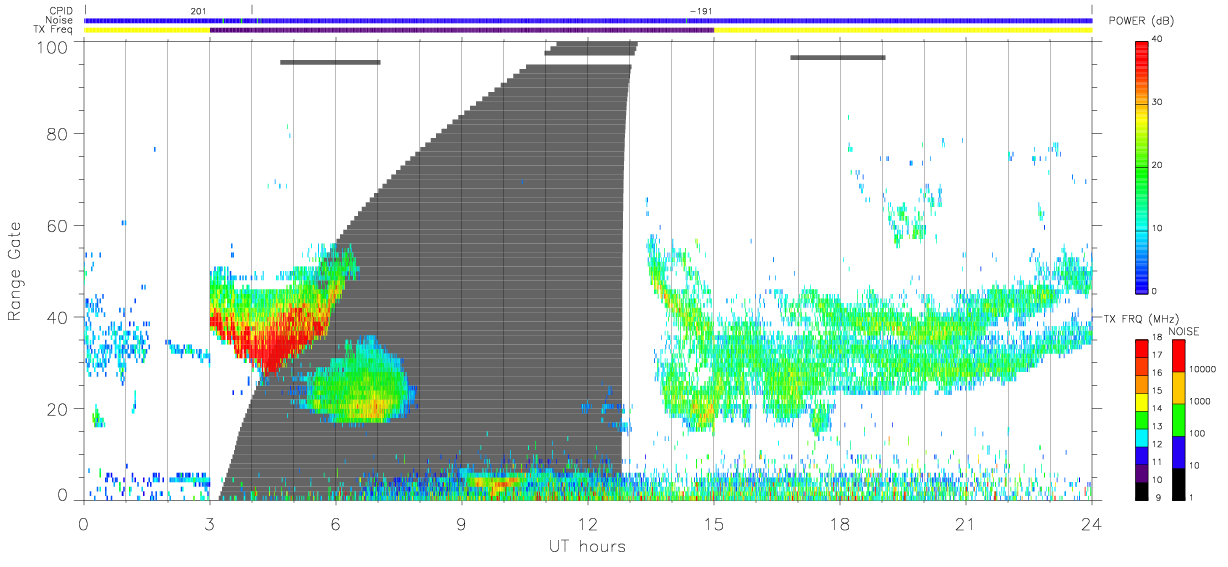Image resolution: width=1228 pixels, height=567 pixels.
Task: Click the 12 tick on the UT hours axis
Action: (x=587, y=523)
